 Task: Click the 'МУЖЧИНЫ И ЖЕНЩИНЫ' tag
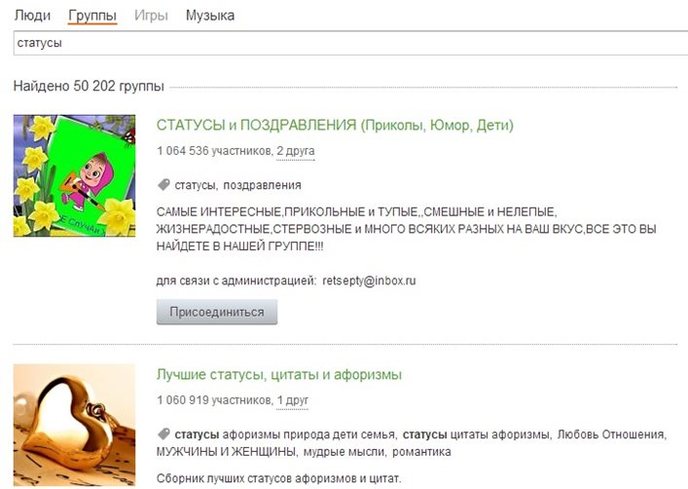(x=226, y=452)
